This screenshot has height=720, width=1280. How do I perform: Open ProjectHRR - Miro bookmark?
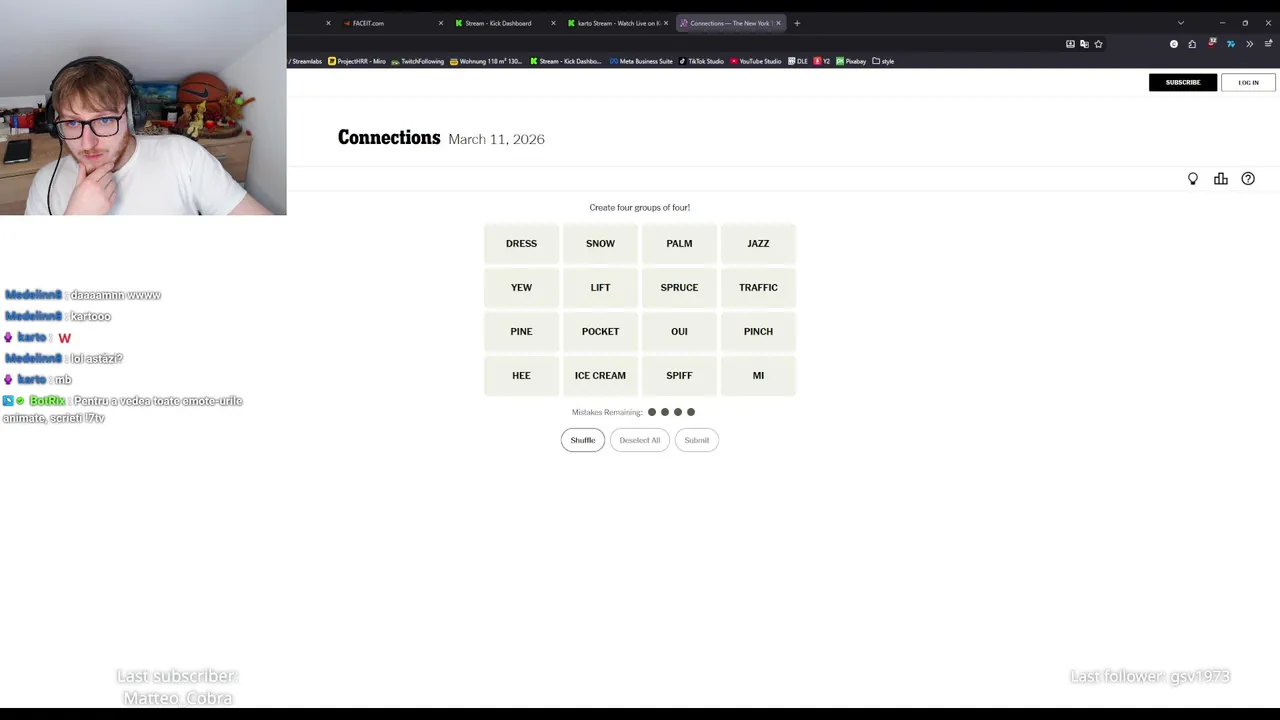pos(357,61)
